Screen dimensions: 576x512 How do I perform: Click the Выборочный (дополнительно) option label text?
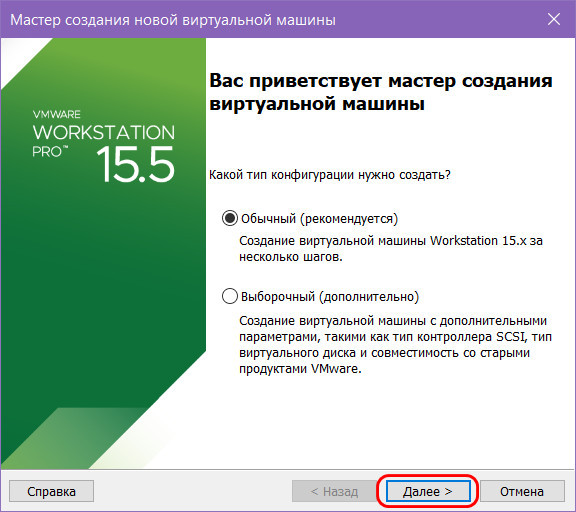[x=330, y=296]
